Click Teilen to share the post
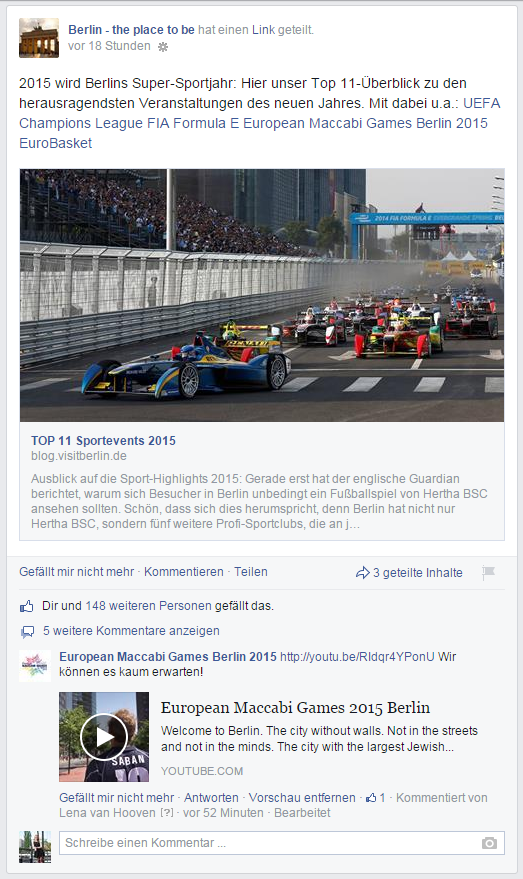523x879 pixels. click(251, 572)
